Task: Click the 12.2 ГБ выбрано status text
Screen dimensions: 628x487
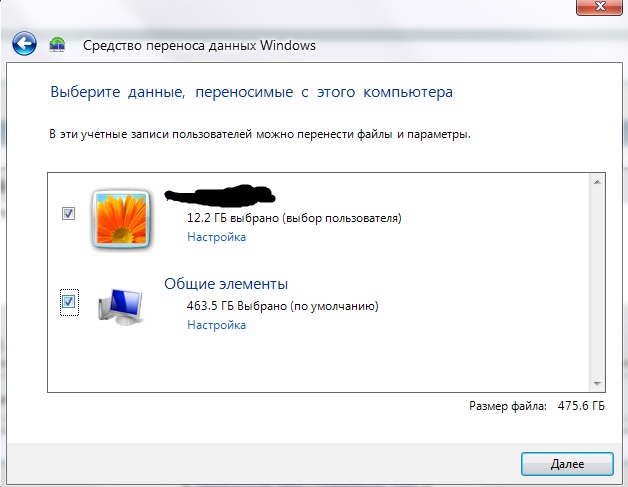Action: click(294, 218)
